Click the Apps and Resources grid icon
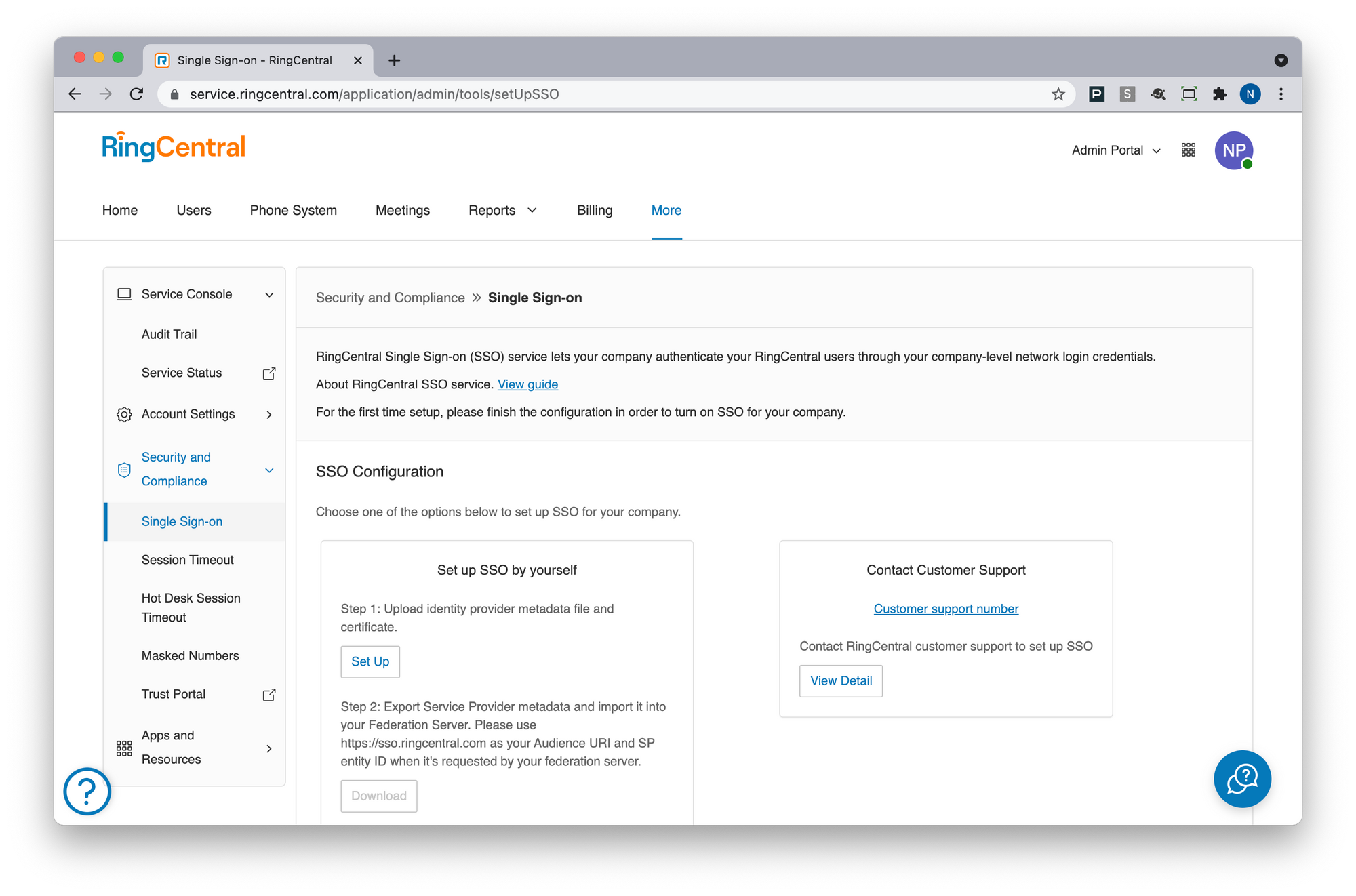 tap(124, 748)
